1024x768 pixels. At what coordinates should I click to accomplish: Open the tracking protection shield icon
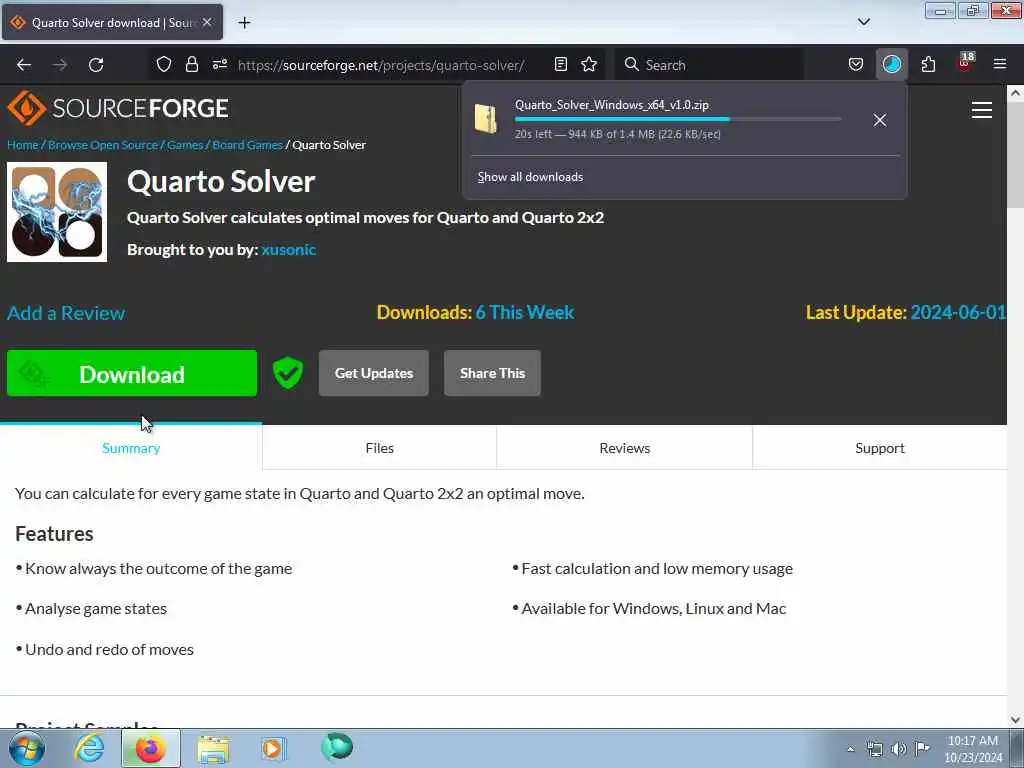(164, 64)
